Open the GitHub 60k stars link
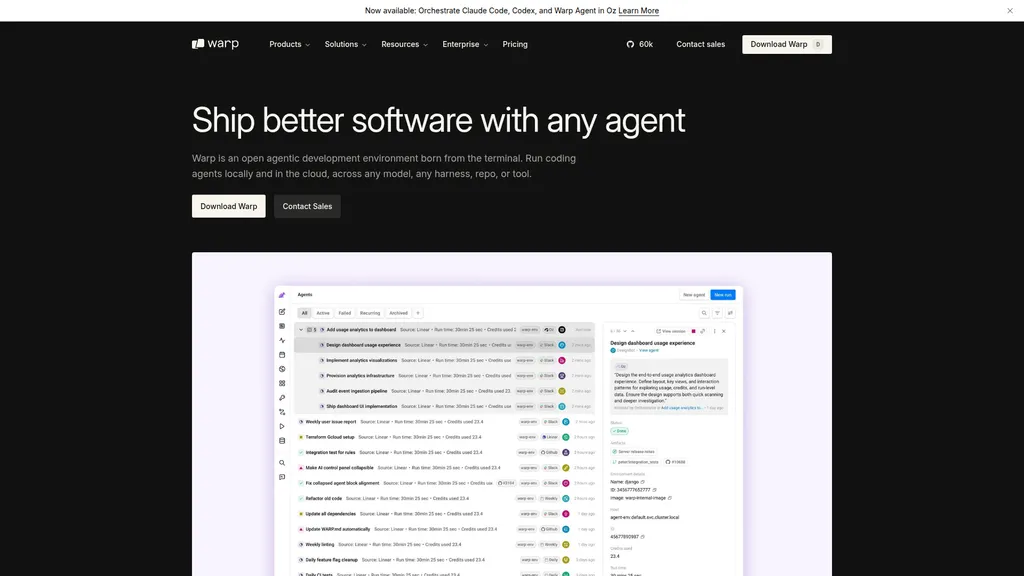The image size is (1024, 576). (x=639, y=44)
